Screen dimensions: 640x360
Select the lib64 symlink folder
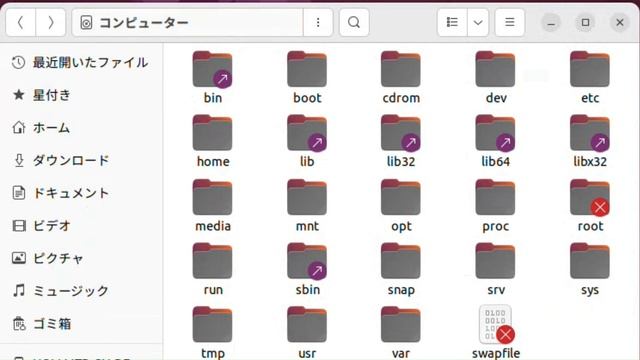[x=496, y=133]
